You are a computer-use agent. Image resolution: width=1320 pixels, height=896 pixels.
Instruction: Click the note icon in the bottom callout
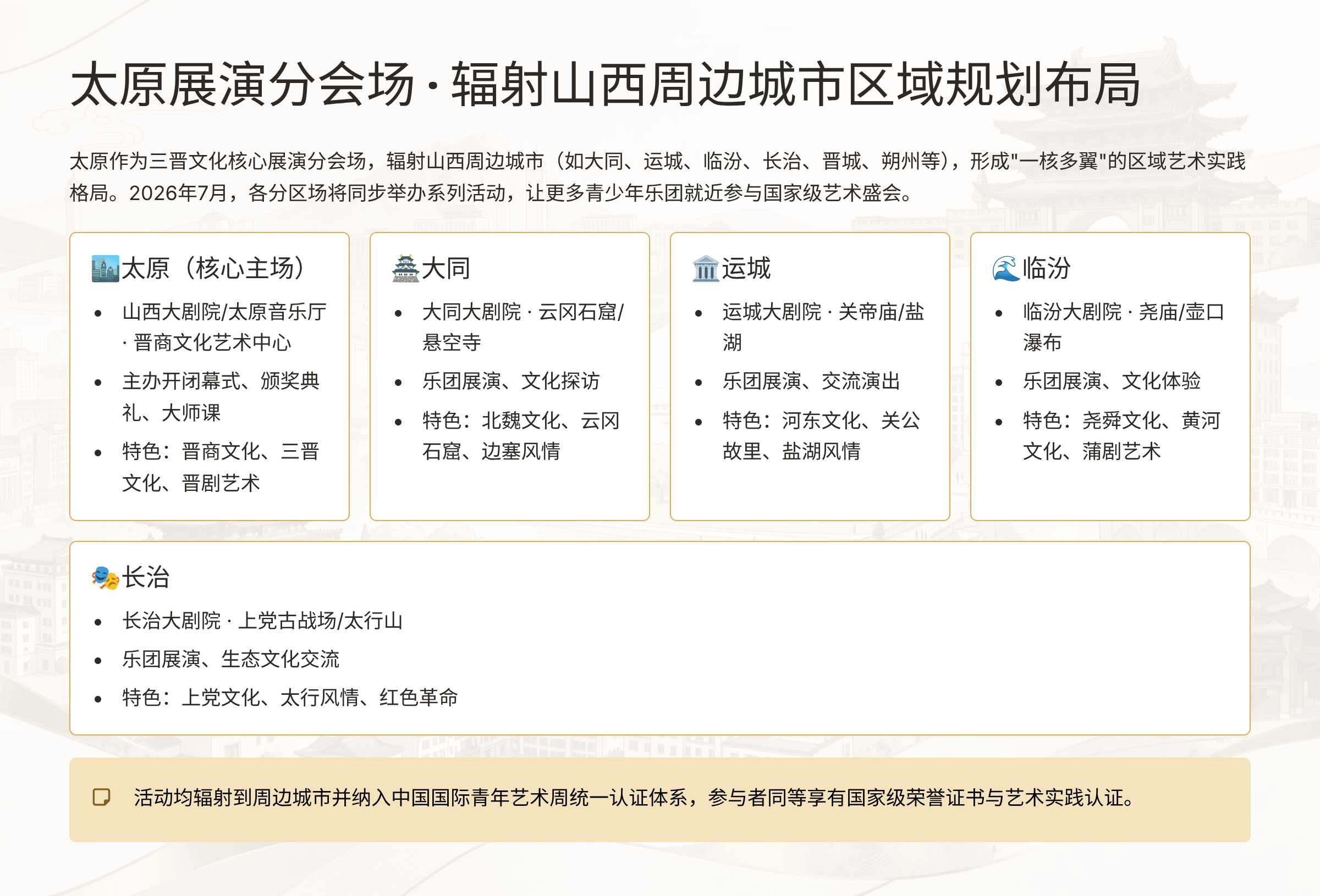coord(102,797)
